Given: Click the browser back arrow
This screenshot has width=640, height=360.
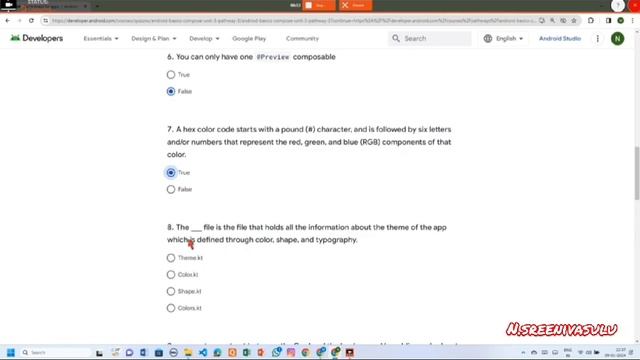Looking at the screenshot, I should click(x=8, y=20).
